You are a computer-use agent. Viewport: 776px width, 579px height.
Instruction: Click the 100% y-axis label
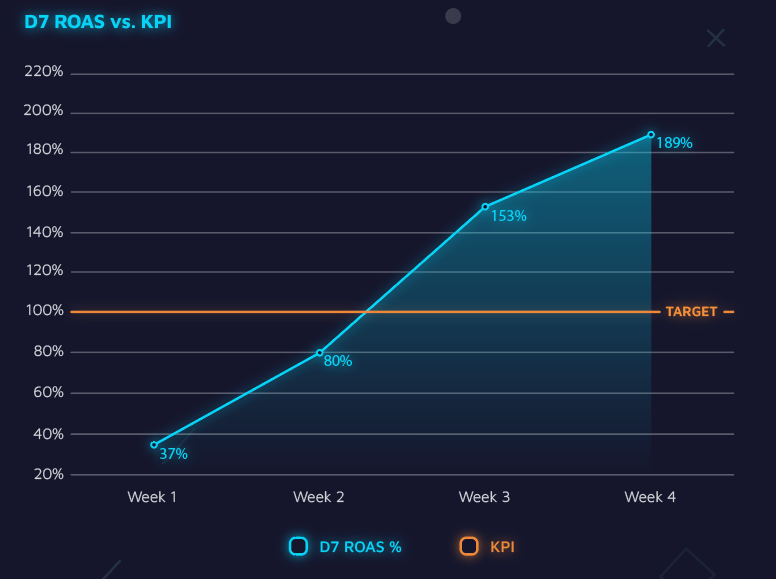coord(45,311)
